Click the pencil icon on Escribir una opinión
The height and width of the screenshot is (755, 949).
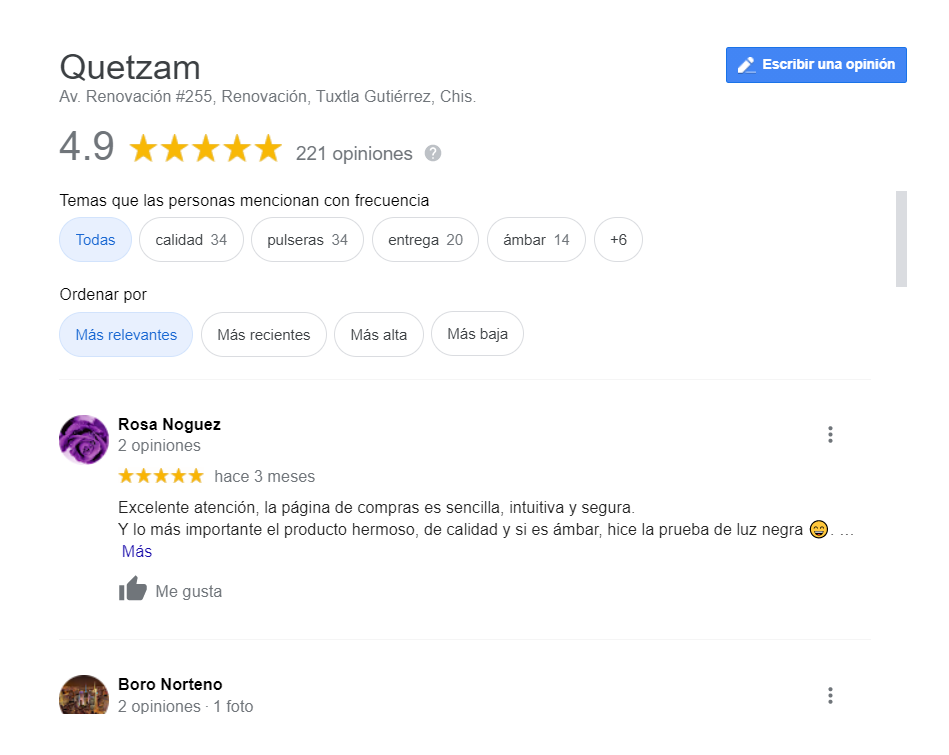pos(746,65)
